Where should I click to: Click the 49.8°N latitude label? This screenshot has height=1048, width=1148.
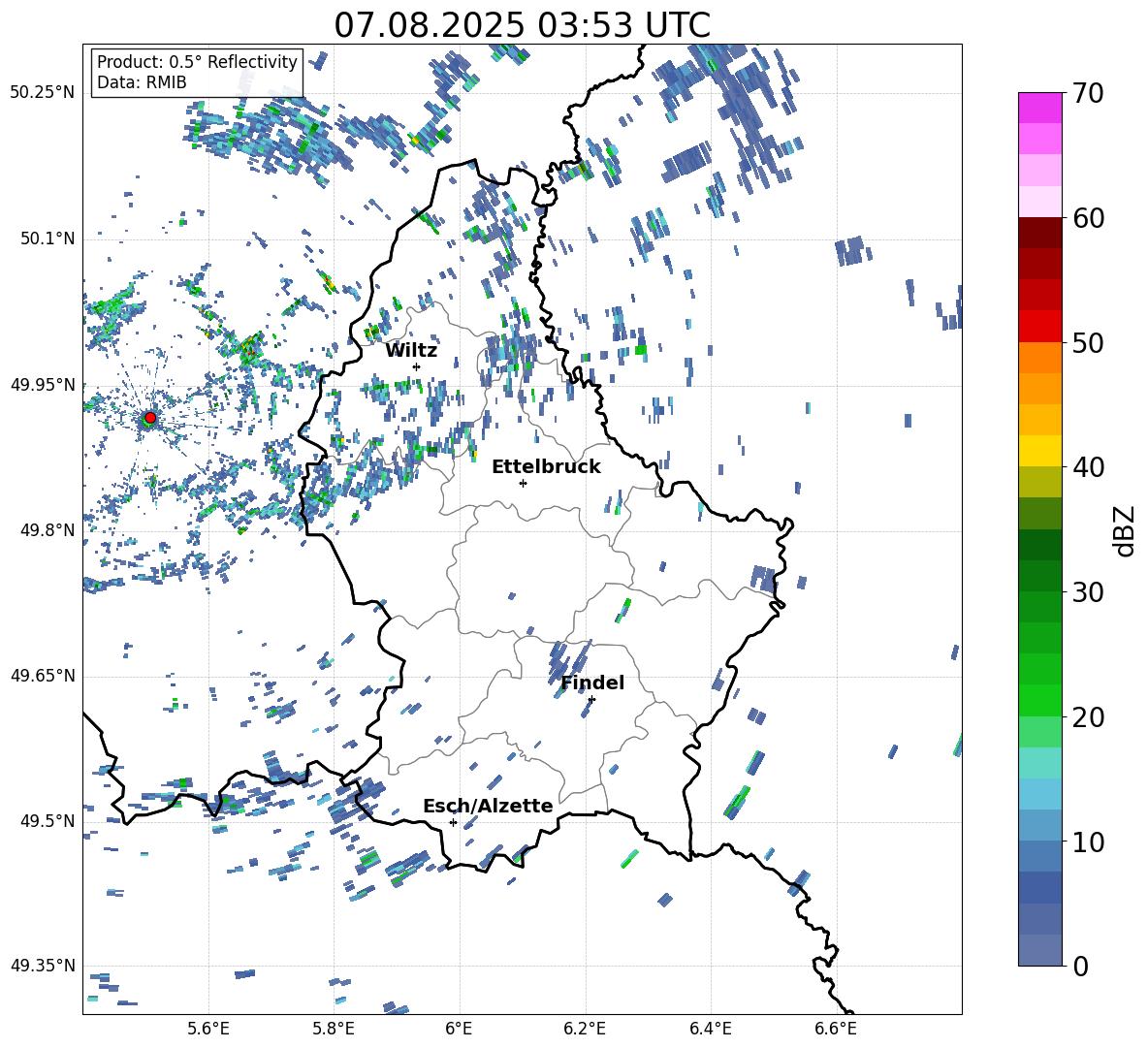47,530
